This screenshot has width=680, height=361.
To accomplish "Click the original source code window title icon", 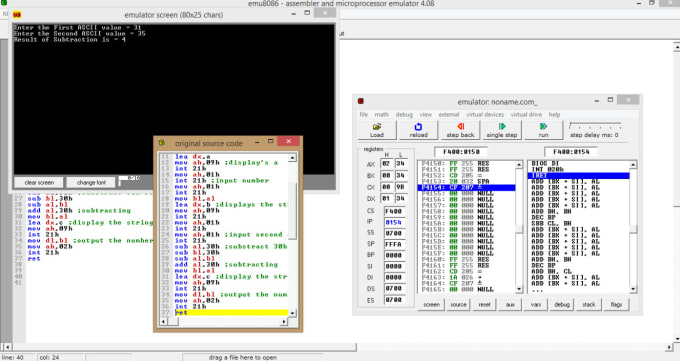I will [162, 143].
